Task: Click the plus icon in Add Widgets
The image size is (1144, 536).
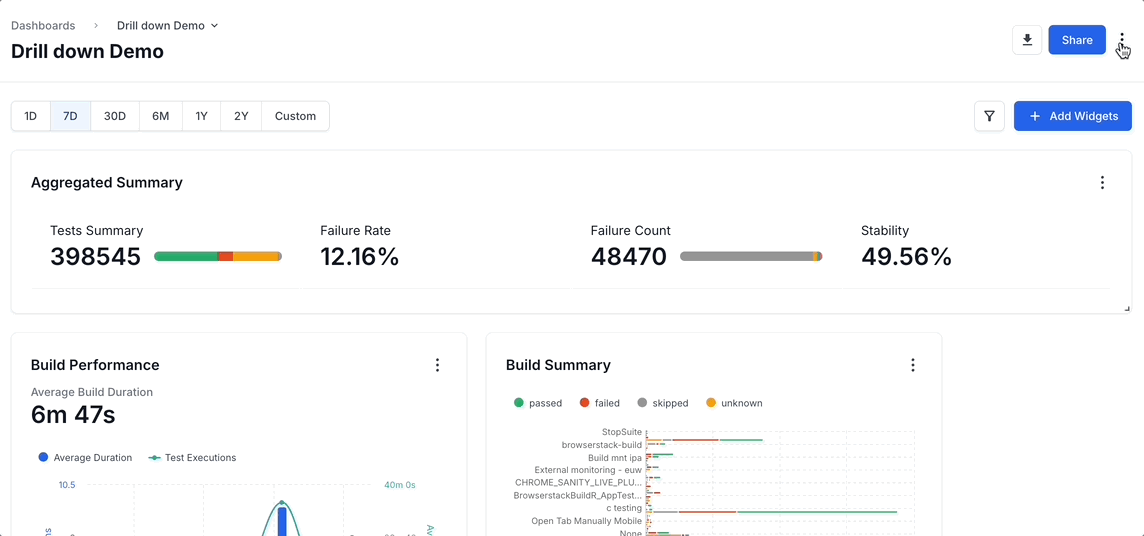Action: tap(1034, 116)
